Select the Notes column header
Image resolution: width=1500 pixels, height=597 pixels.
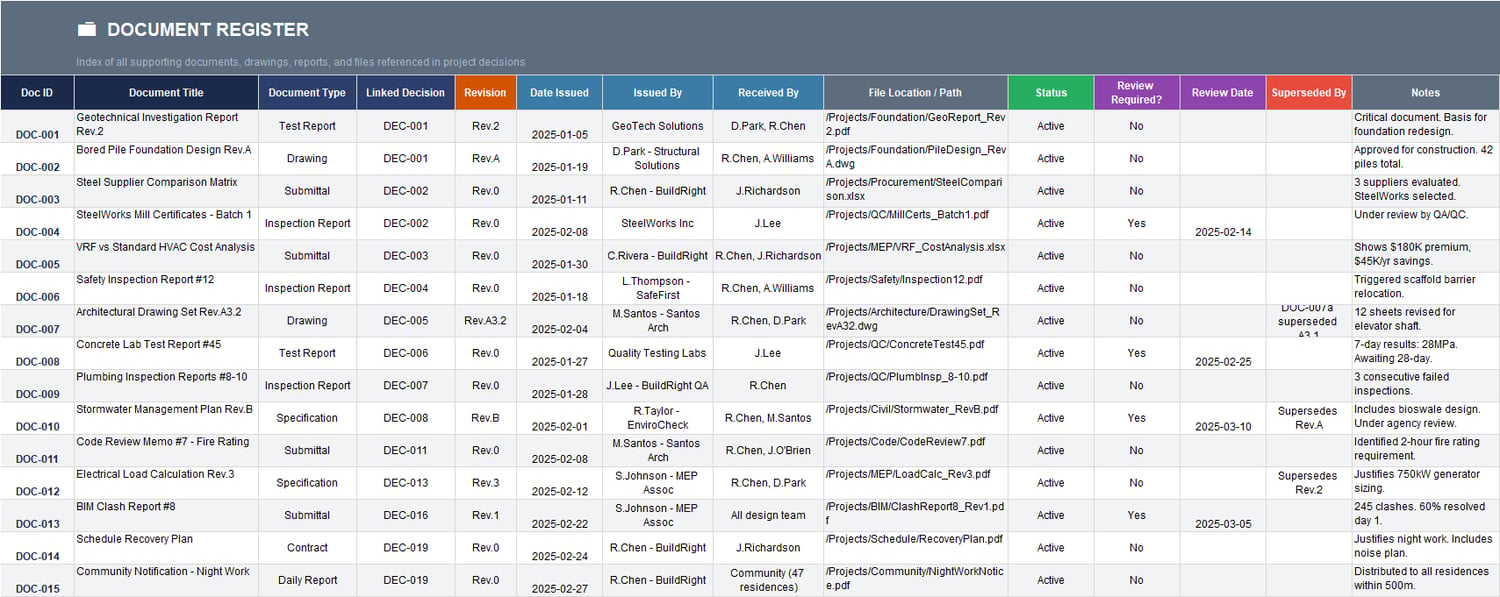pos(1425,92)
